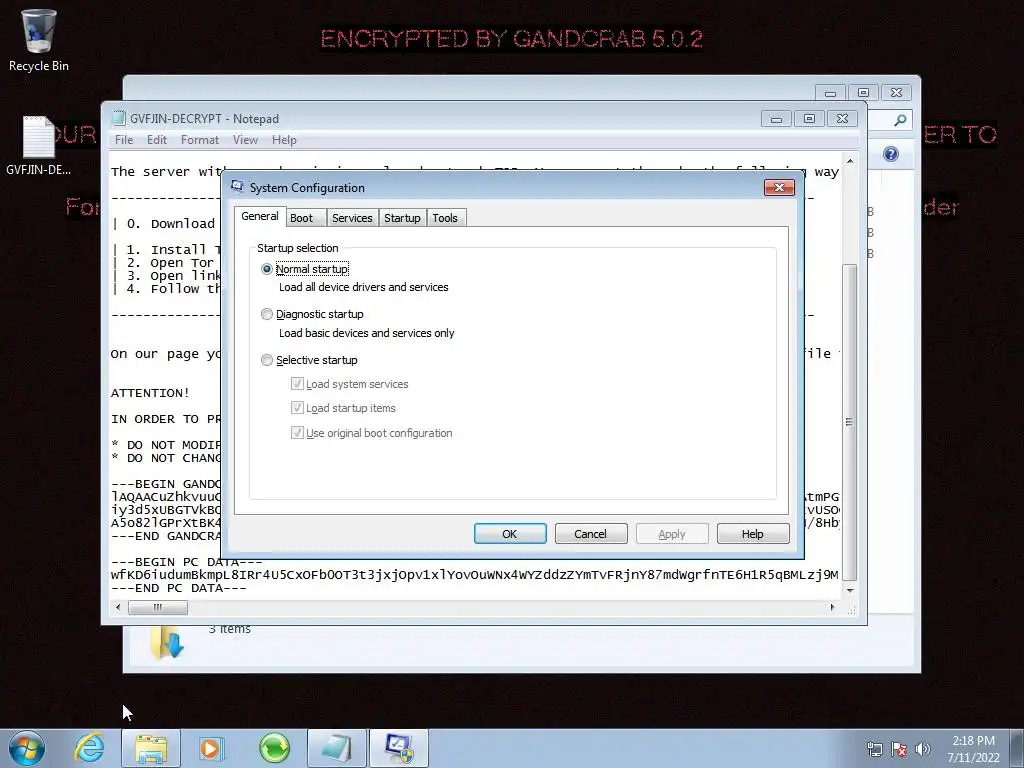
Task: Open Notepad Help menu
Action: (x=284, y=140)
